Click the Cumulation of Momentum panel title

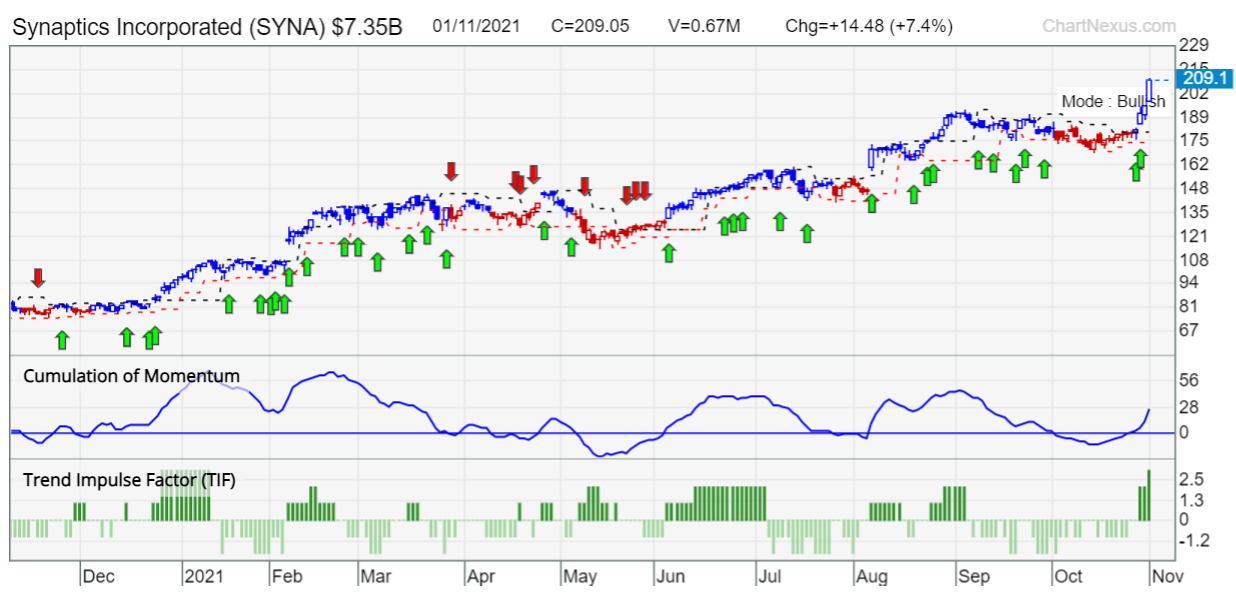[131, 376]
